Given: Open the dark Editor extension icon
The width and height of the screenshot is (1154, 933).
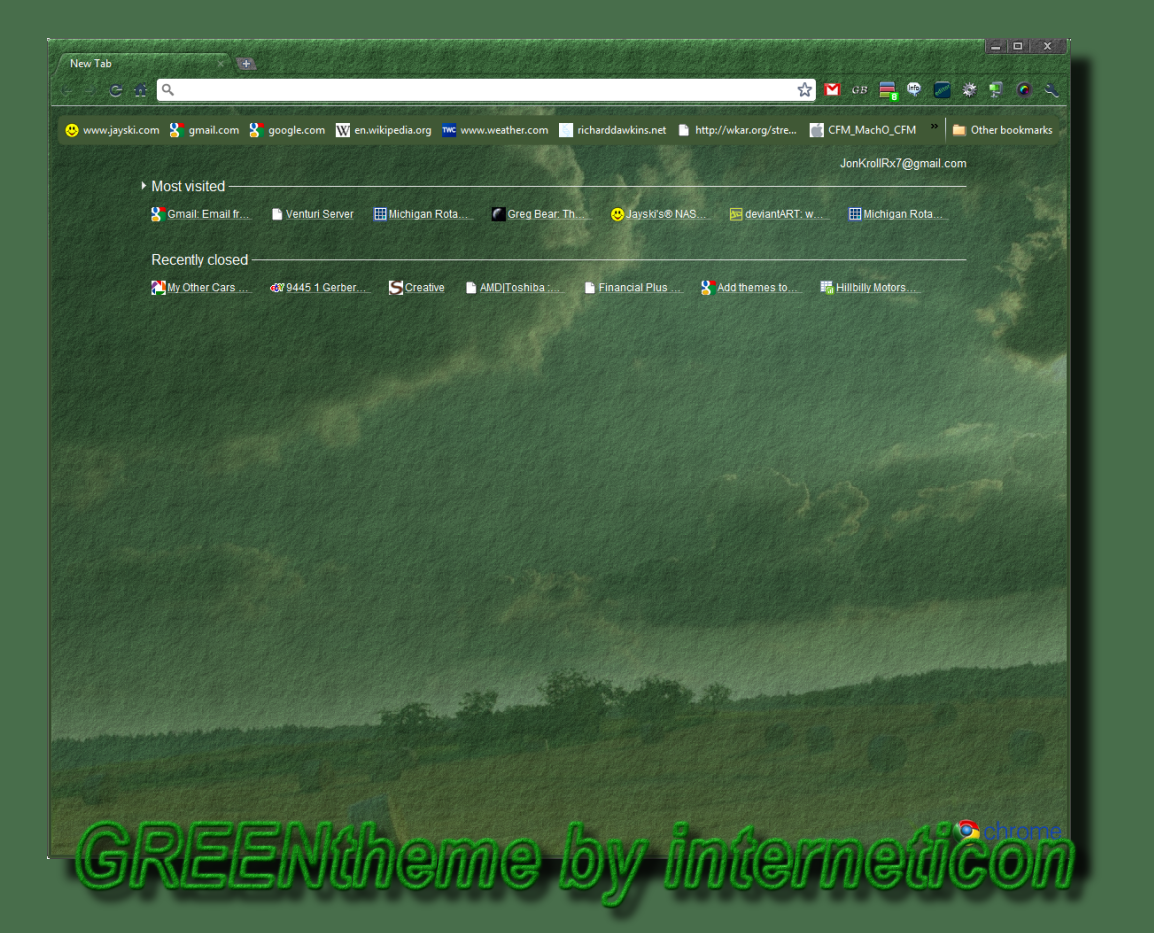Looking at the screenshot, I should (x=942, y=89).
